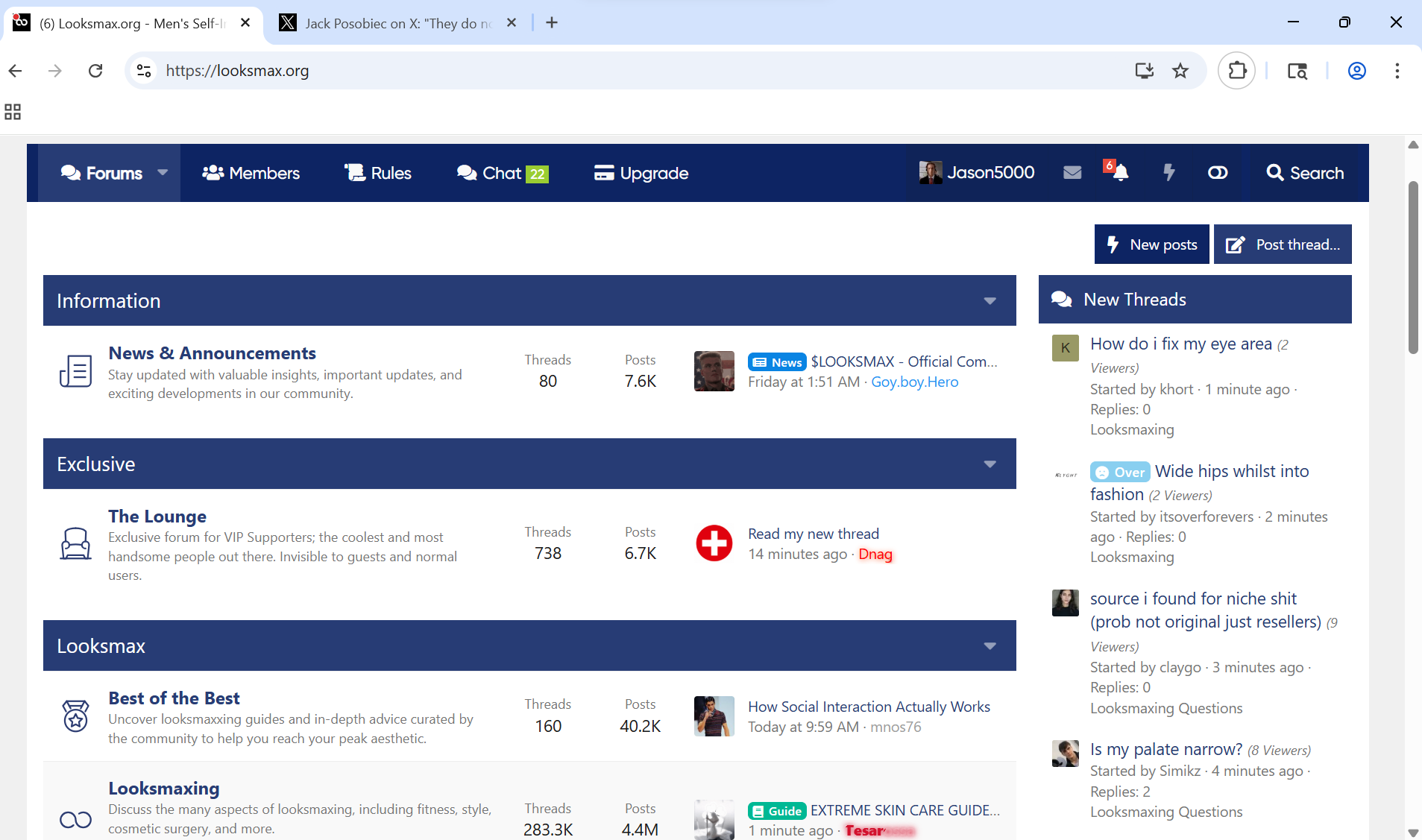Viewport: 1422px width, 840px height.
Task: Open khort's K avatar in New Threads
Action: [x=1066, y=348]
